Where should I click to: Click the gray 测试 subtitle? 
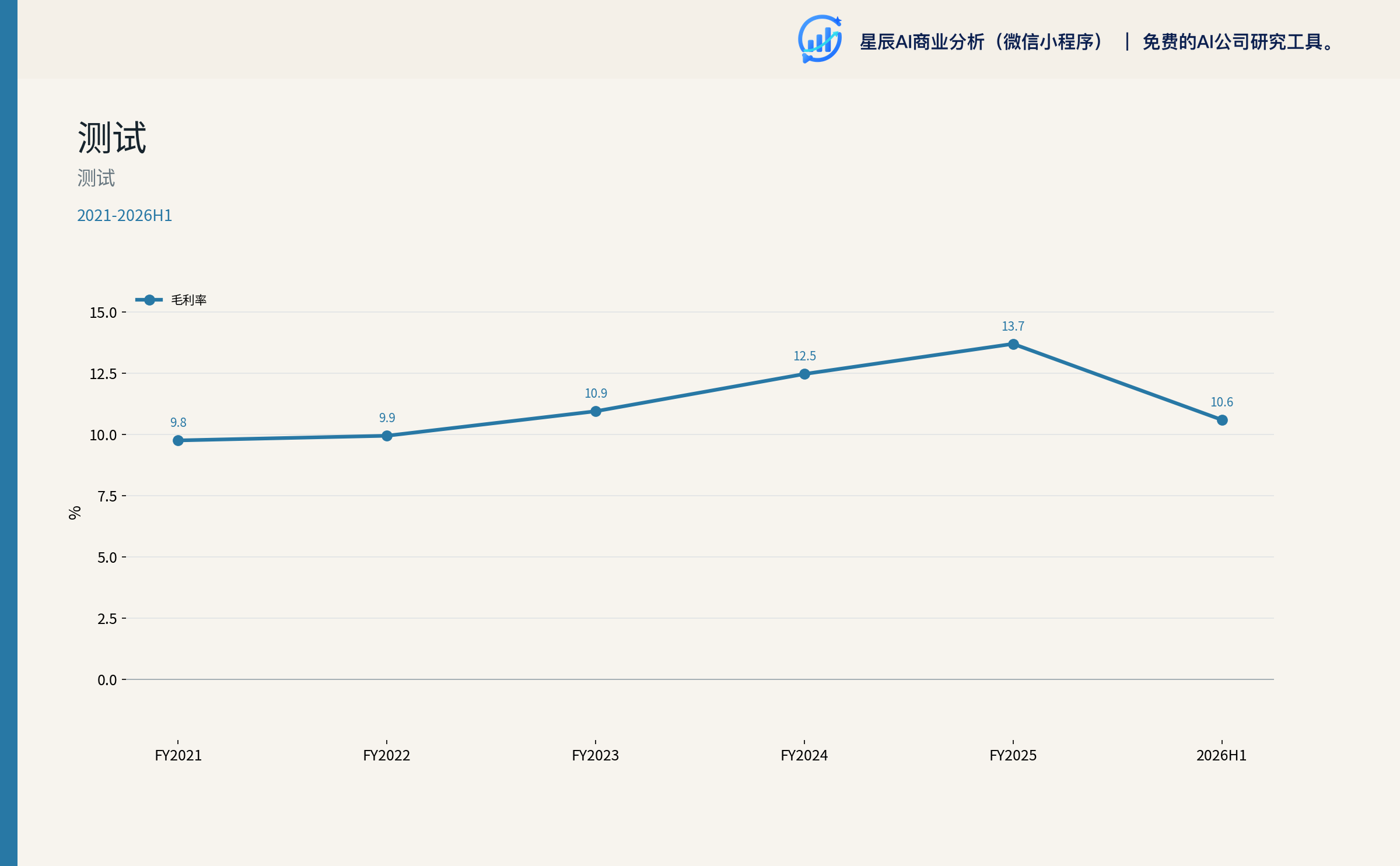[96, 178]
